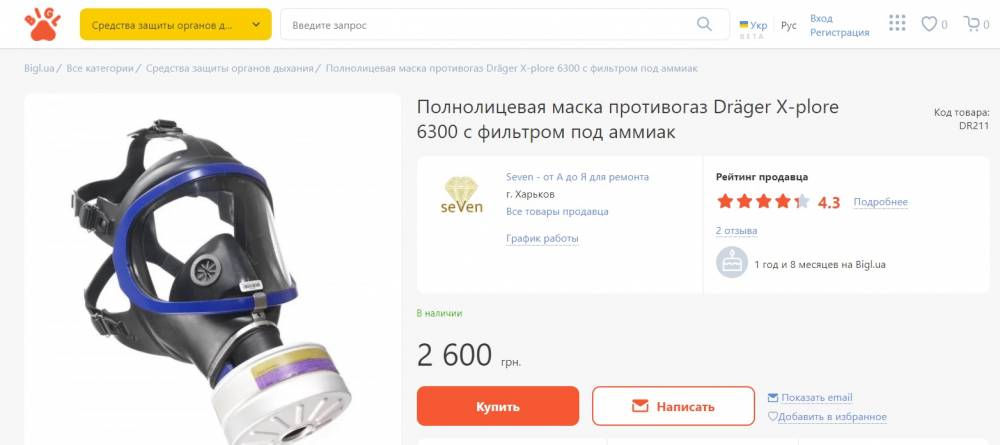The image size is (1000, 445).
Task: Click the envelope icon next to Показать email
Action: click(x=773, y=398)
